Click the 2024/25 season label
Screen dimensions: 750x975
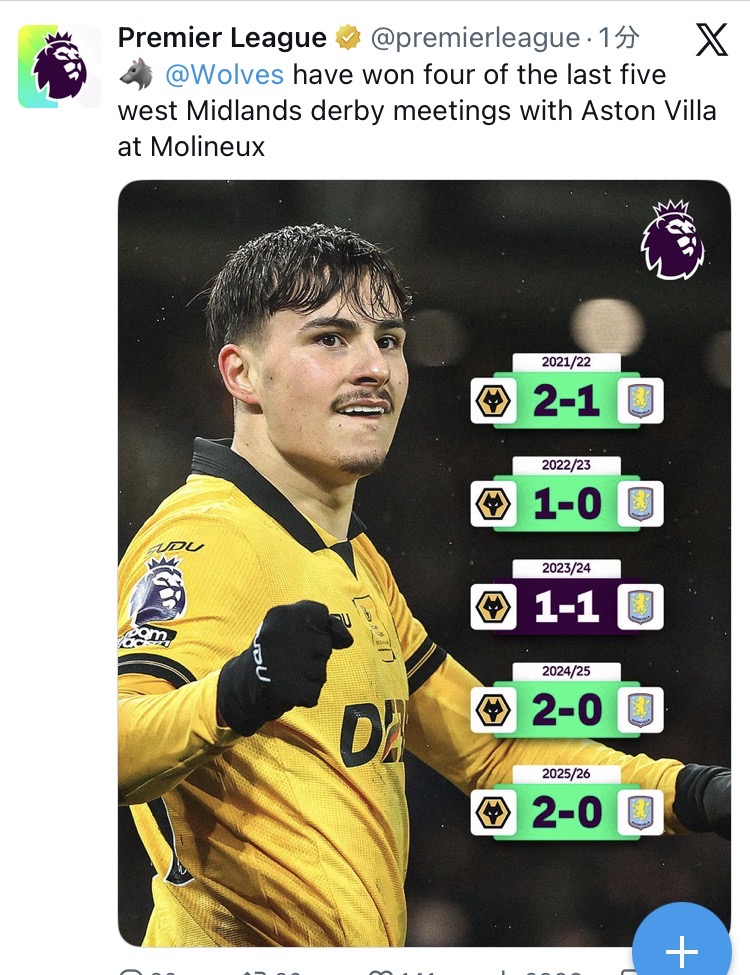click(x=566, y=672)
